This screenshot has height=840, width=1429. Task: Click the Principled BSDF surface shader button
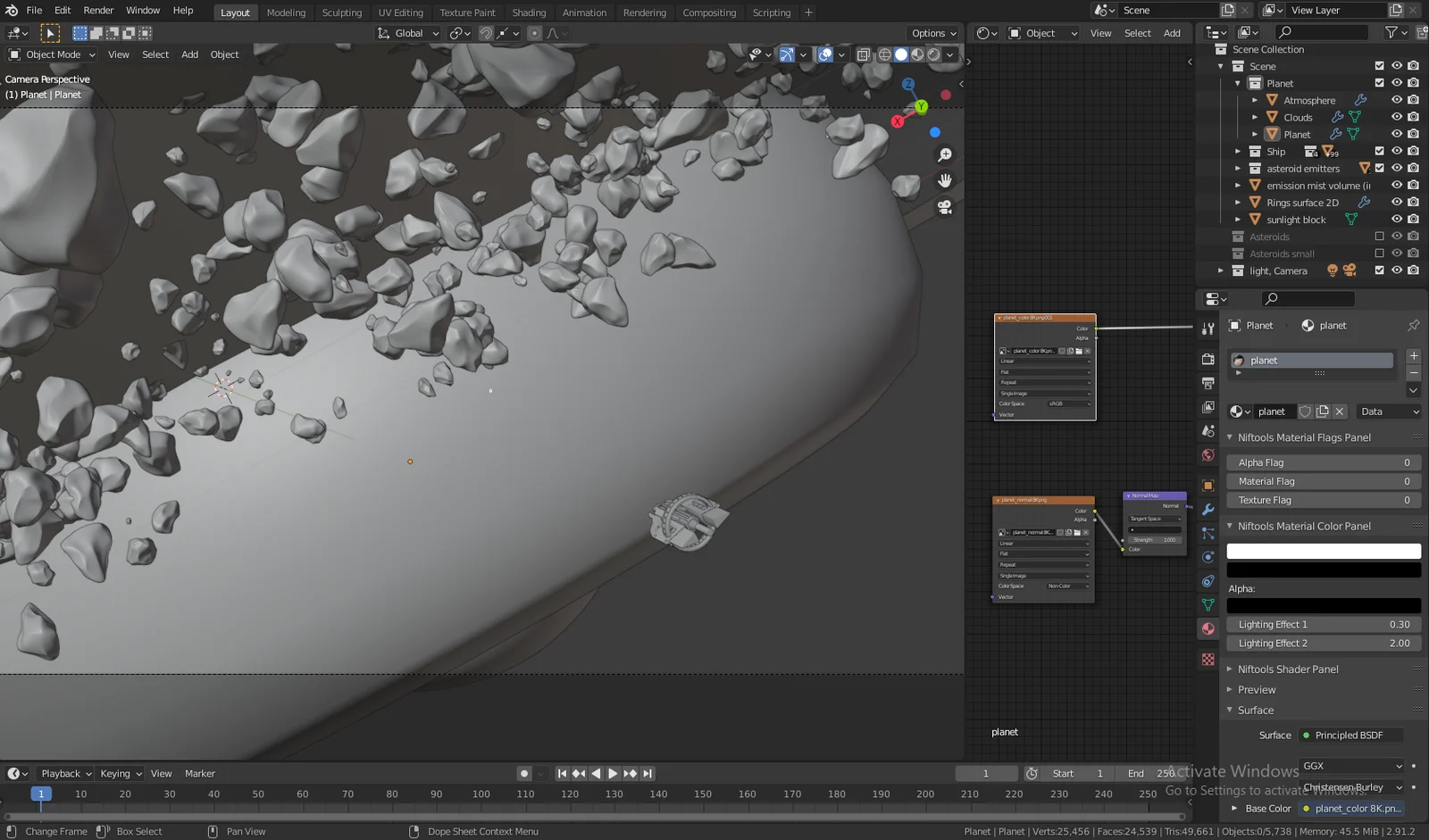tap(1351, 735)
